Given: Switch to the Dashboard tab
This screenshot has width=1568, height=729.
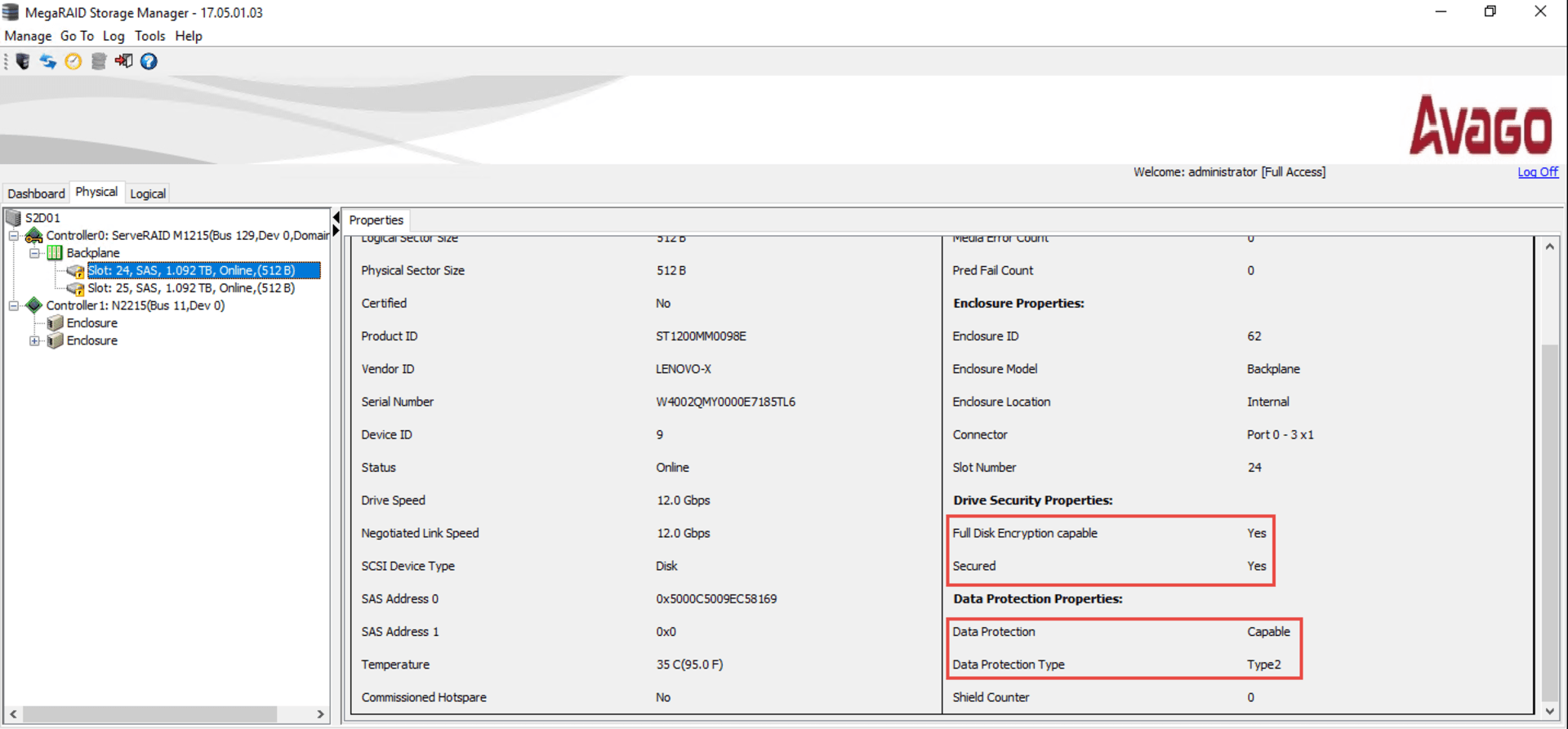Looking at the screenshot, I should pos(36,193).
